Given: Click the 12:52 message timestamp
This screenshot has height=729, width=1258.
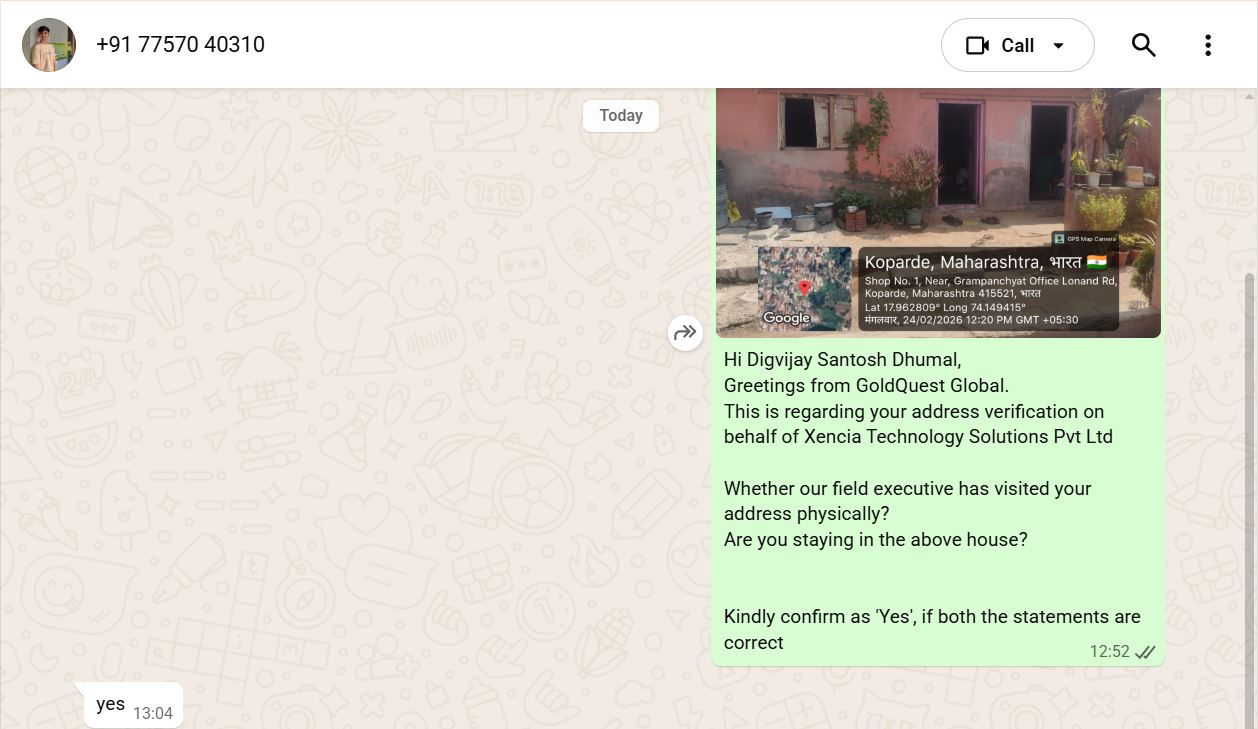Looking at the screenshot, I should click(1109, 652).
